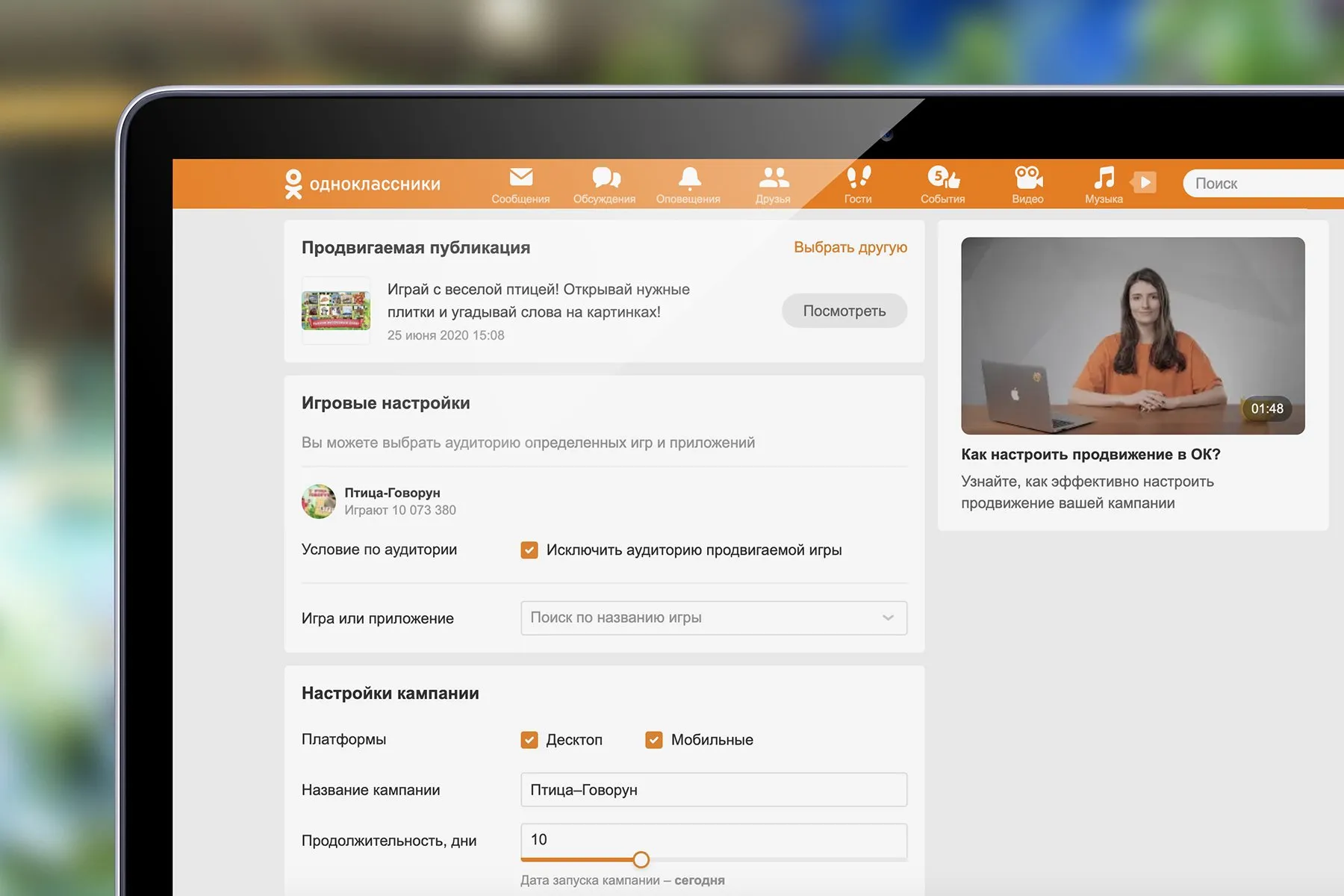Play the promotion tutorial video

tap(1133, 336)
